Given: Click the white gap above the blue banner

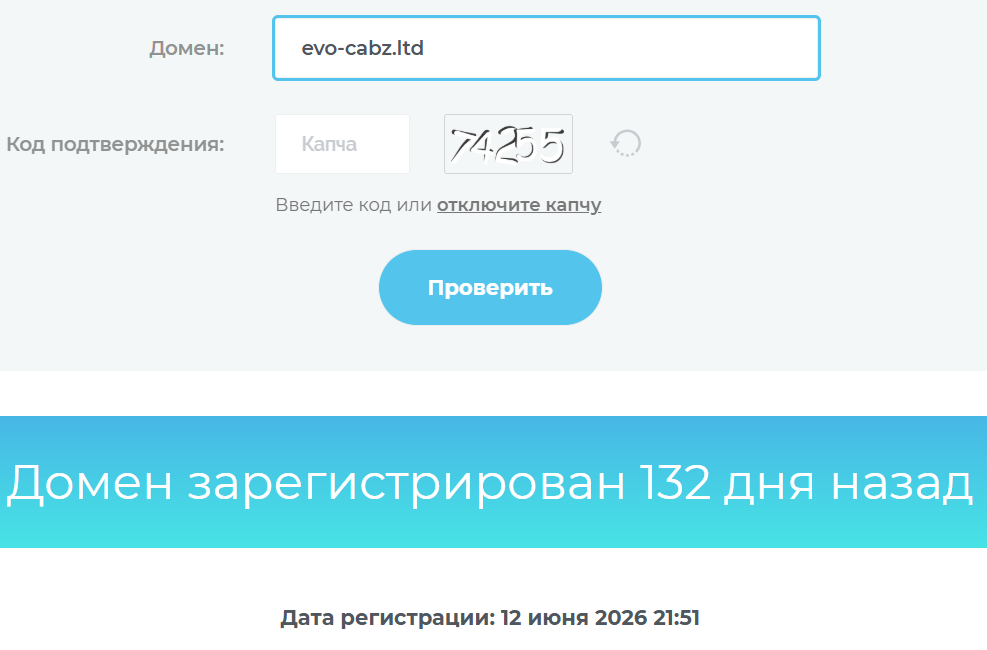Looking at the screenshot, I should click(494, 393).
